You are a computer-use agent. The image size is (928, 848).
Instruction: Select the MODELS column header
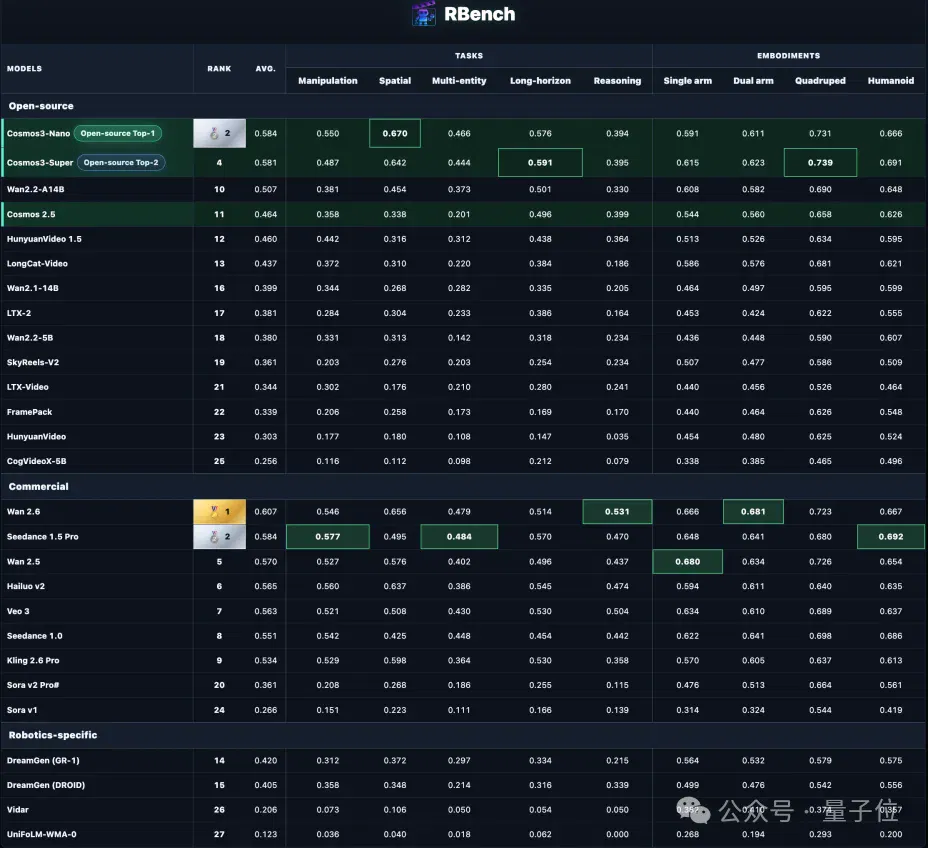[24, 69]
